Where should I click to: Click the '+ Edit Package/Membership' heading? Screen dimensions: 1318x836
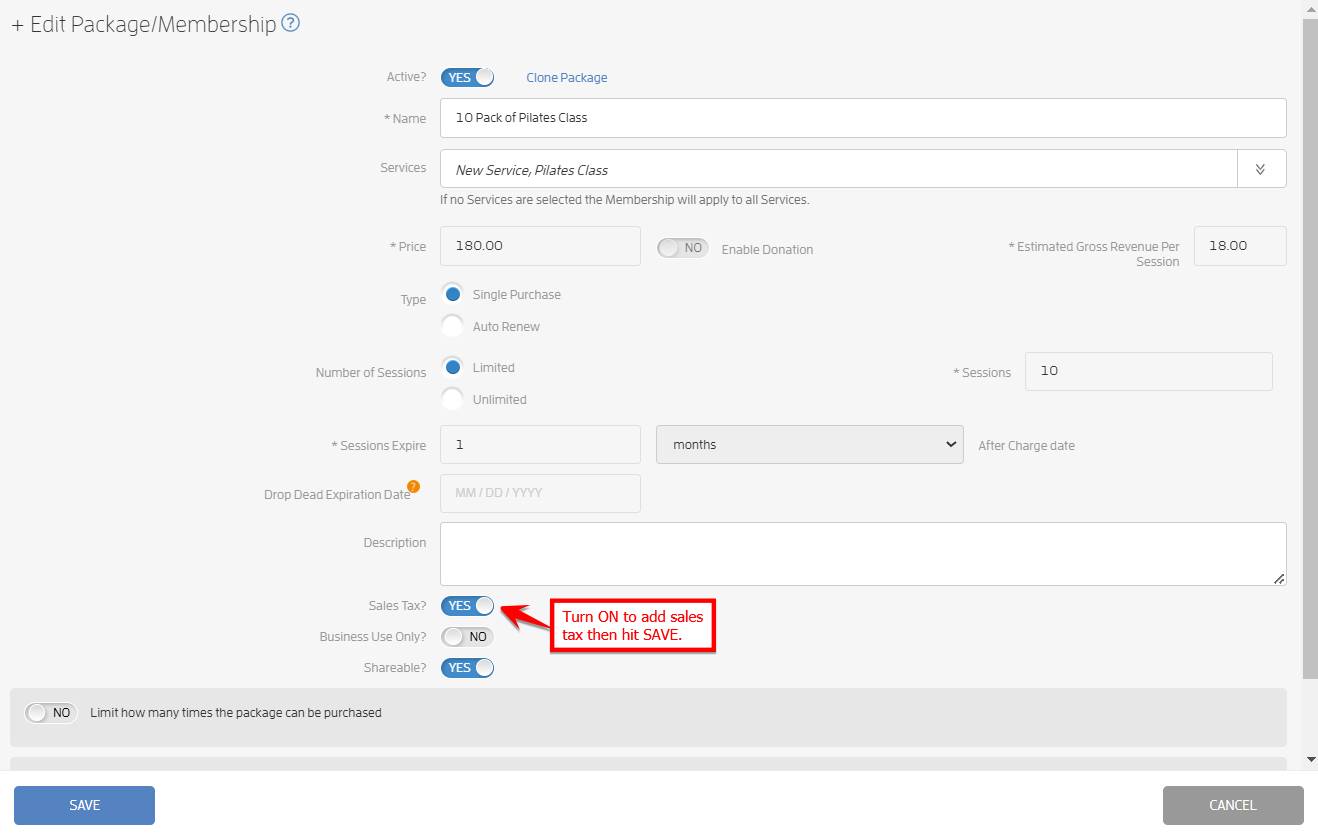144,25
